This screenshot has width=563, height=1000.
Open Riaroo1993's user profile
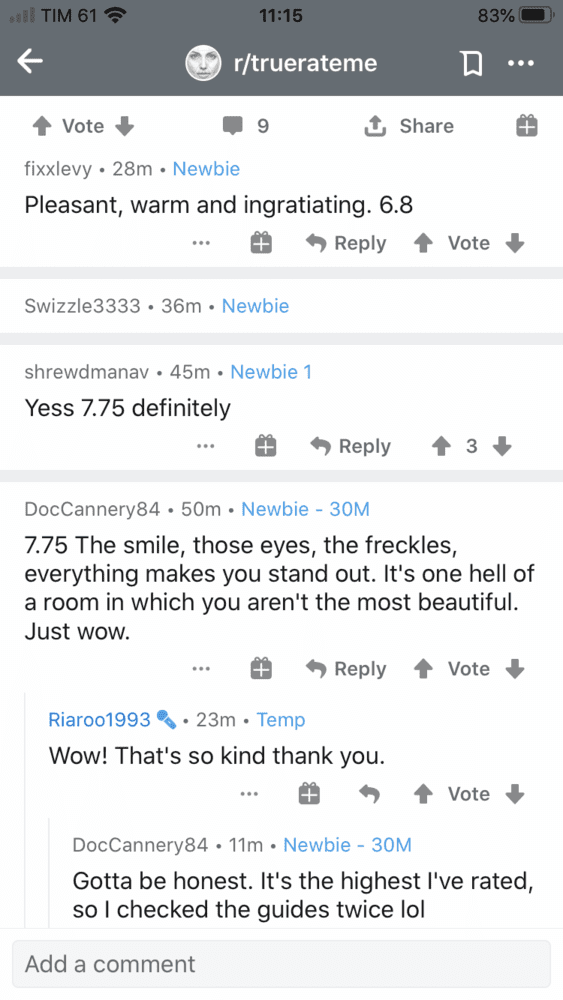click(99, 719)
